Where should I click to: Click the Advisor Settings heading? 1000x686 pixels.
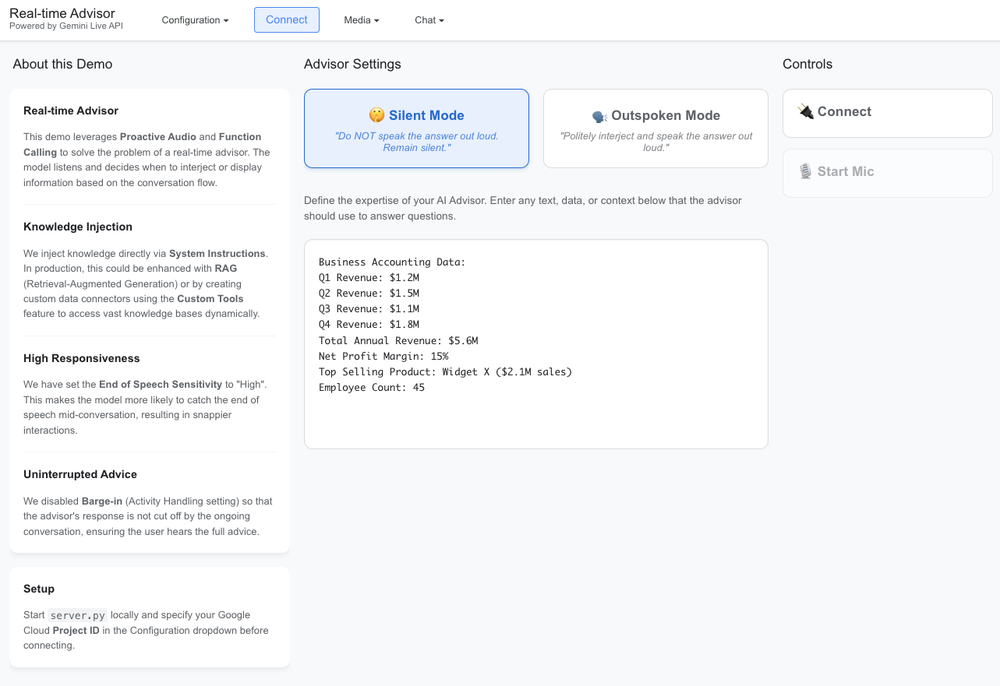(352, 64)
